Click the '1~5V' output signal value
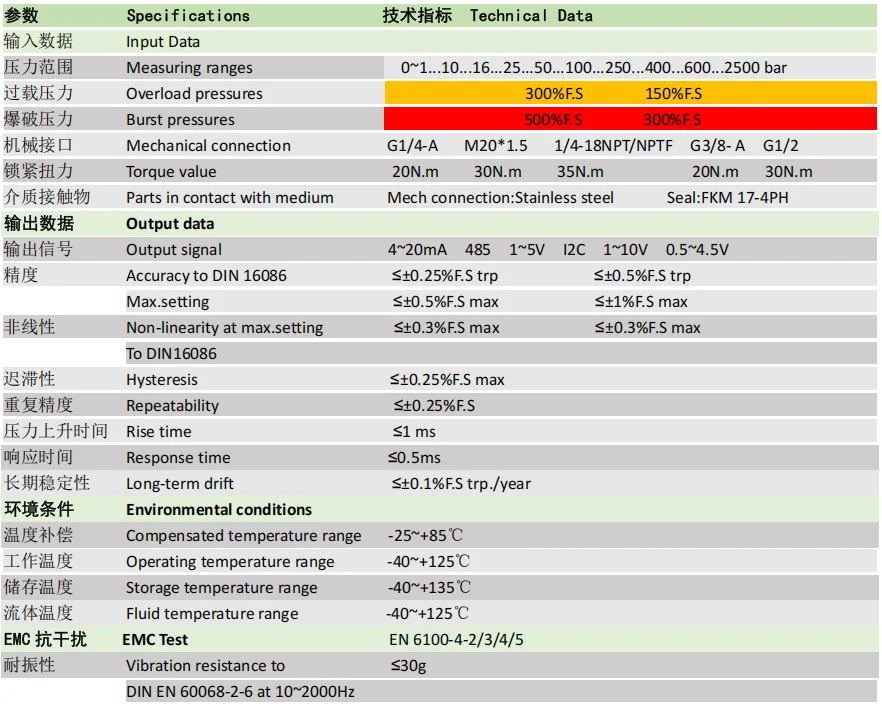The height and width of the screenshot is (704, 882). pos(527,250)
